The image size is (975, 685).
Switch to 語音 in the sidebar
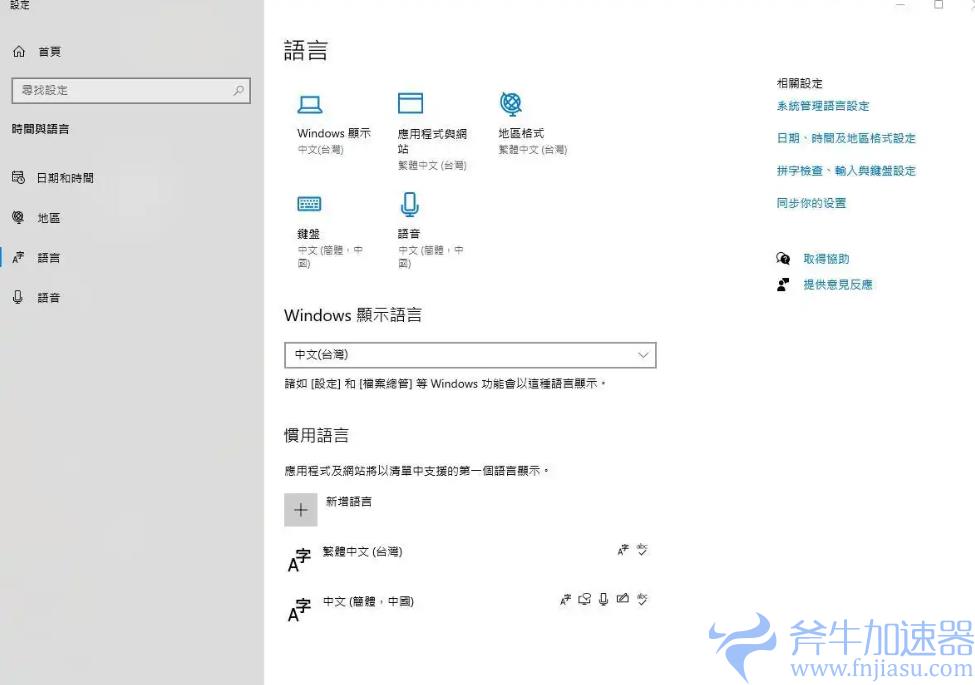pyautogui.click(x=49, y=298)
